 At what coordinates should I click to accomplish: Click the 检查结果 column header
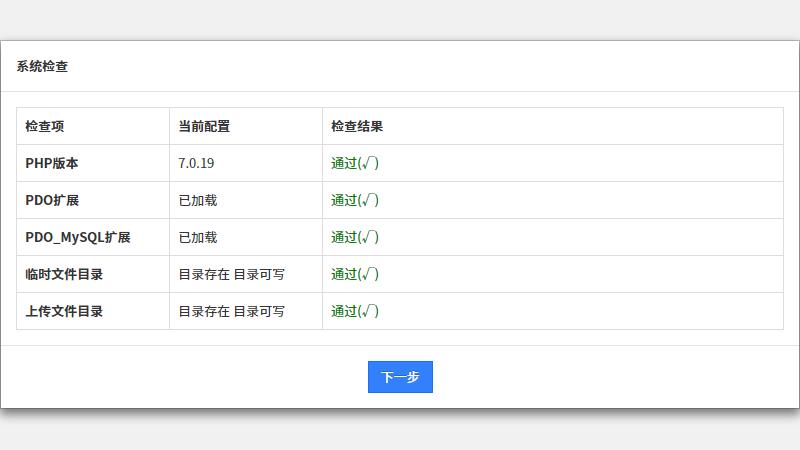357,127
